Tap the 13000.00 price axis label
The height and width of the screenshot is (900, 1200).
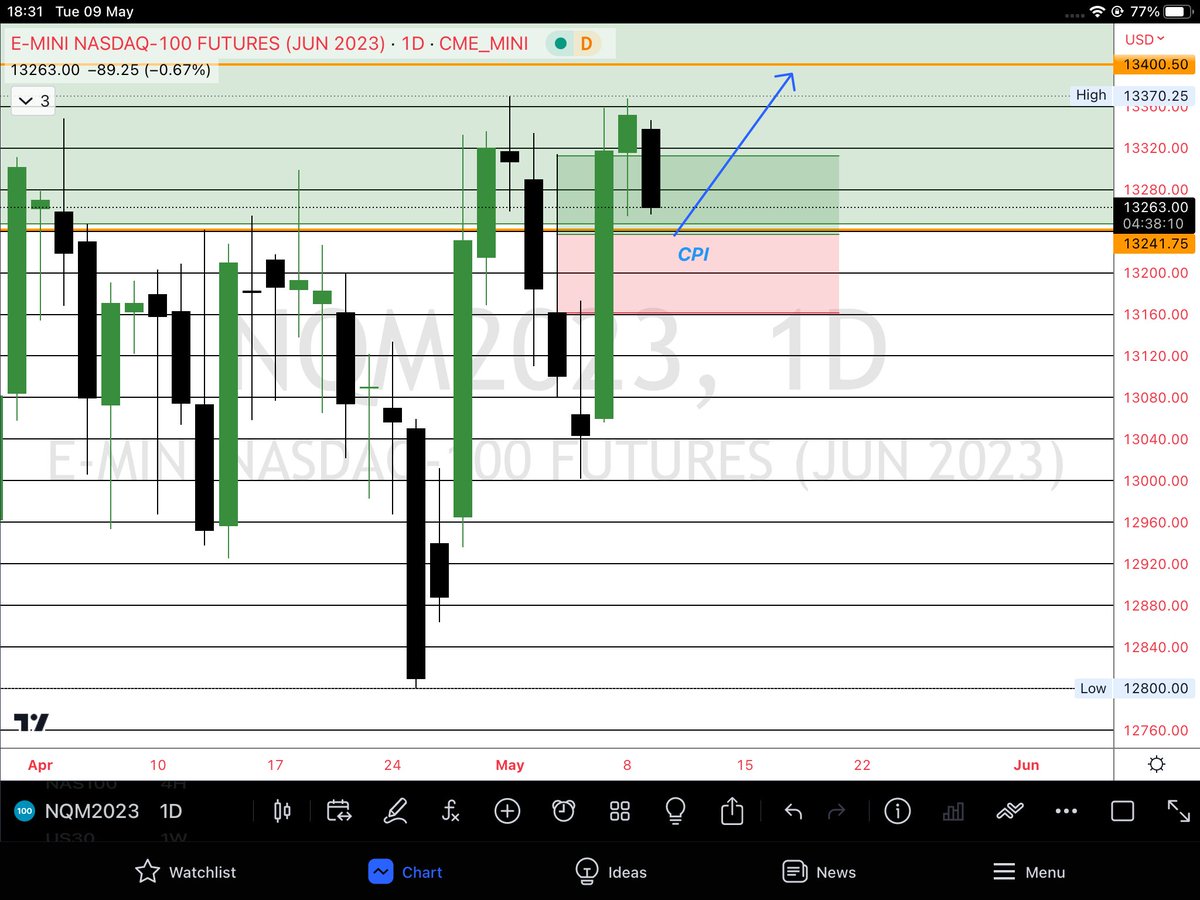[1155, 480]
